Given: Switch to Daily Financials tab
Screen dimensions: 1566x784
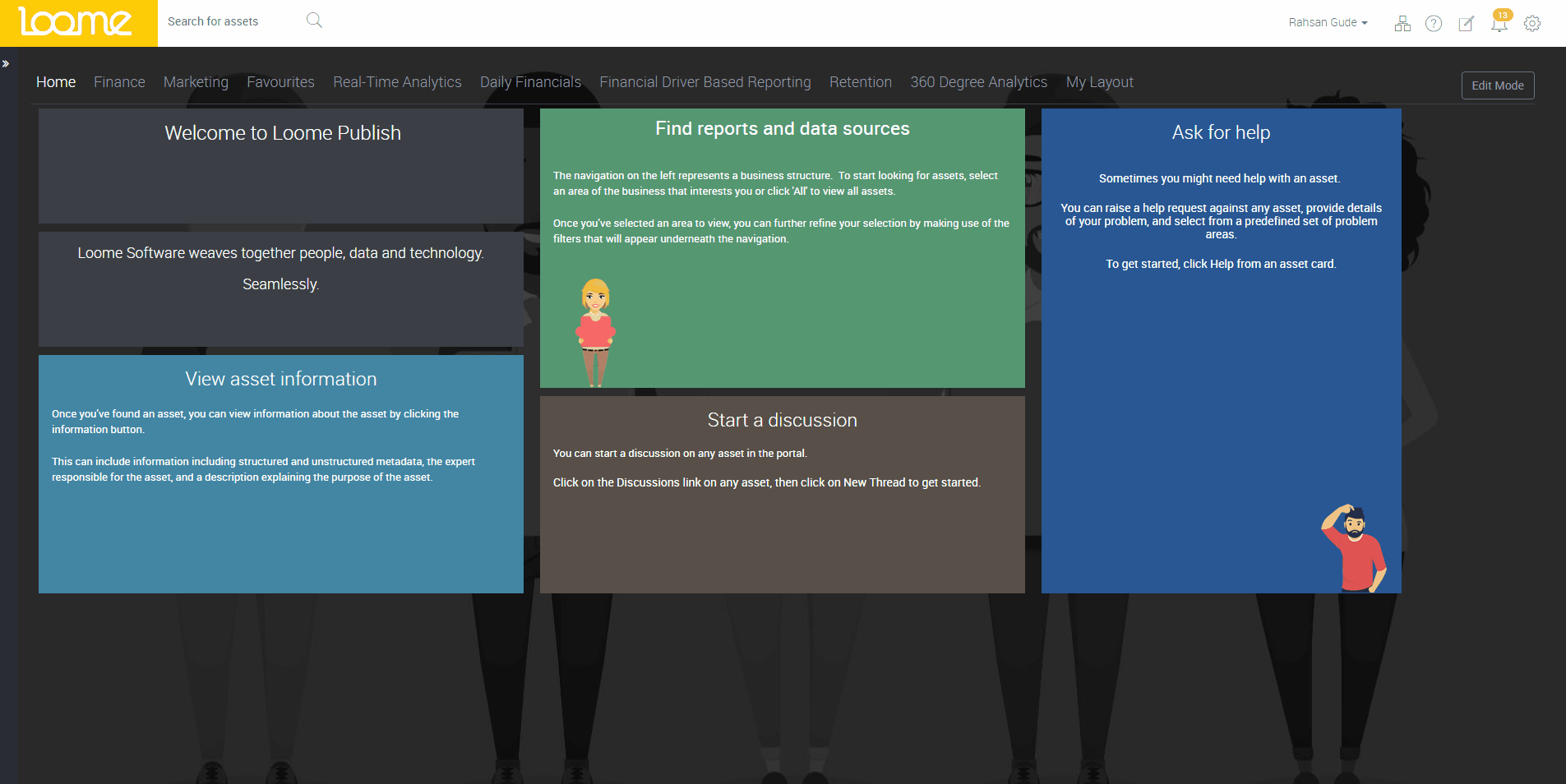Looking at the screenshot, I should click(x=530, y=82).
